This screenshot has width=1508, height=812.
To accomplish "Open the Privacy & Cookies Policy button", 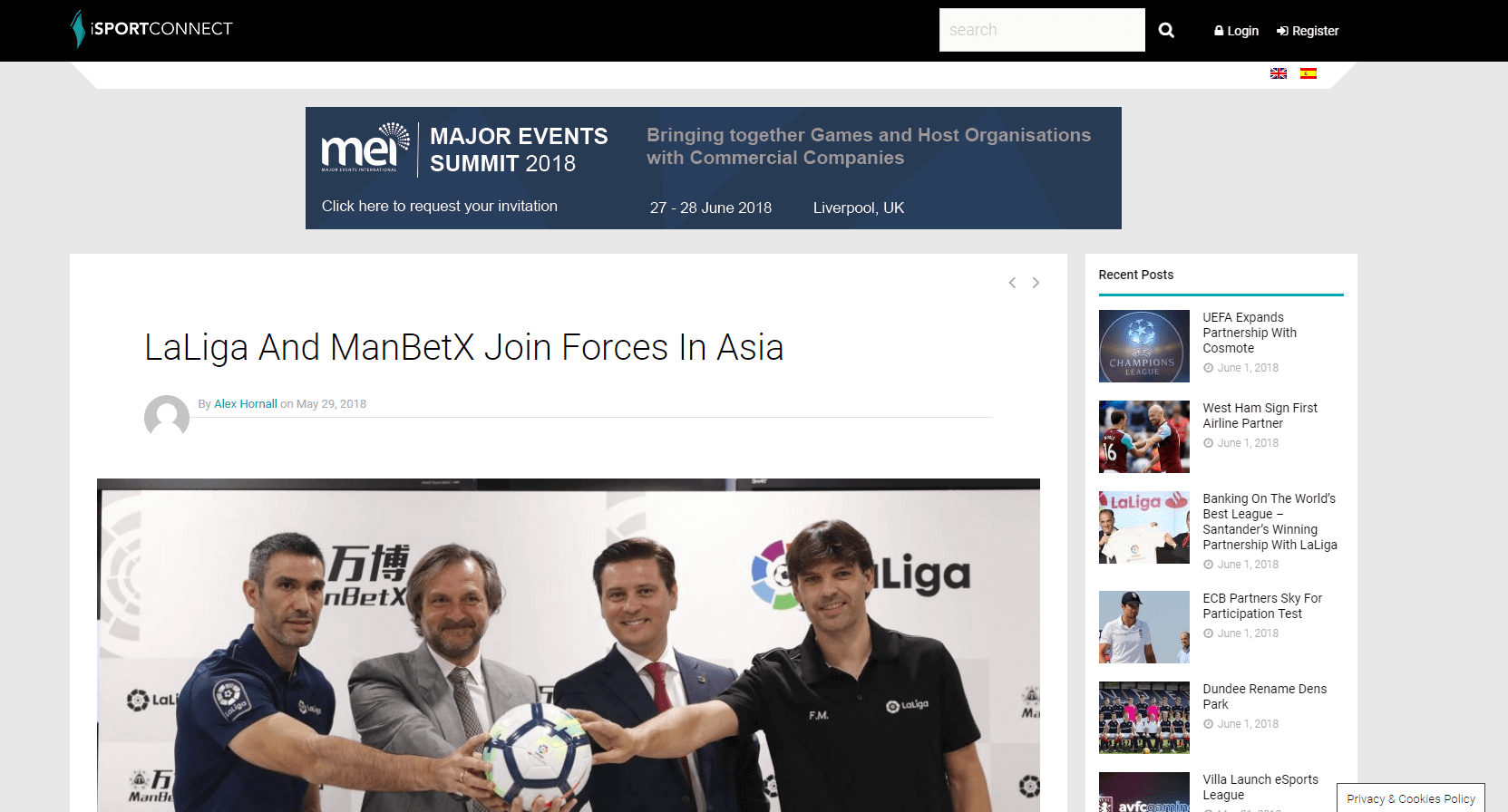I will pyautogui.click(x=1410, y=798).
